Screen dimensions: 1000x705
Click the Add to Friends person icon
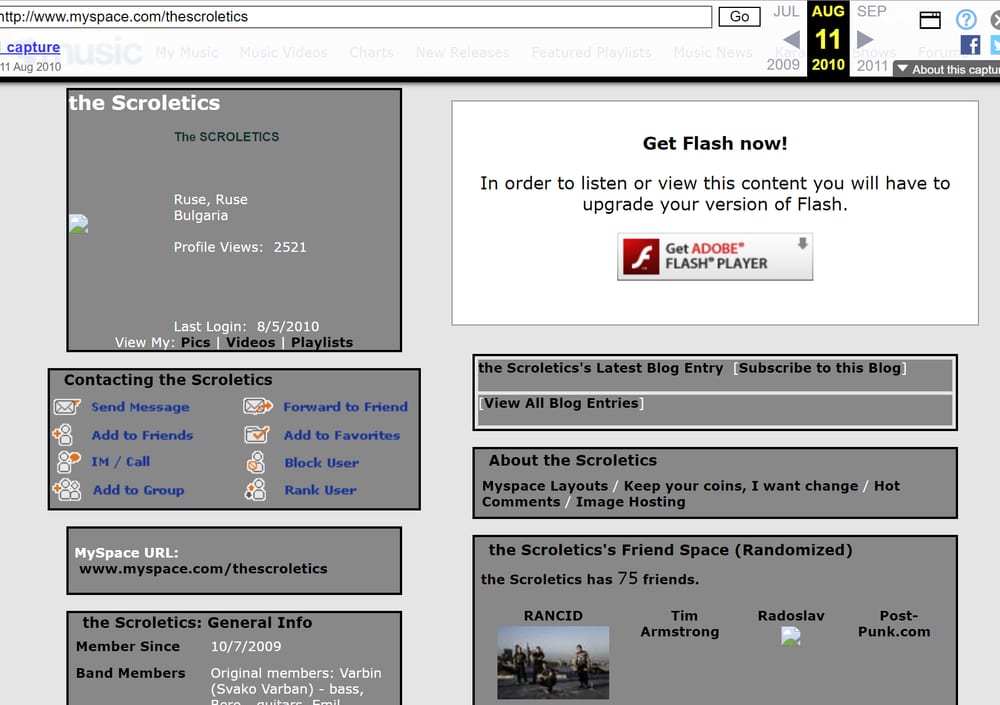[x=63, y=434]
